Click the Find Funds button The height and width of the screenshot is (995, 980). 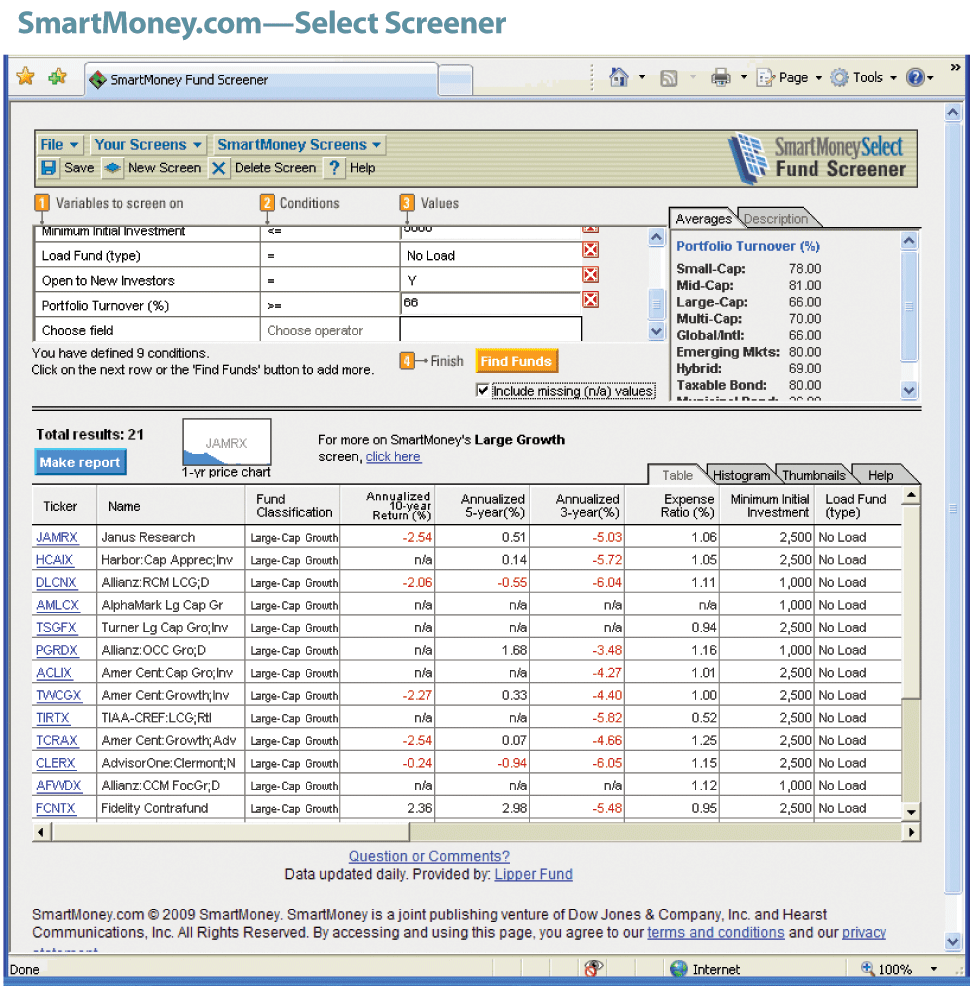coord(516,361)
